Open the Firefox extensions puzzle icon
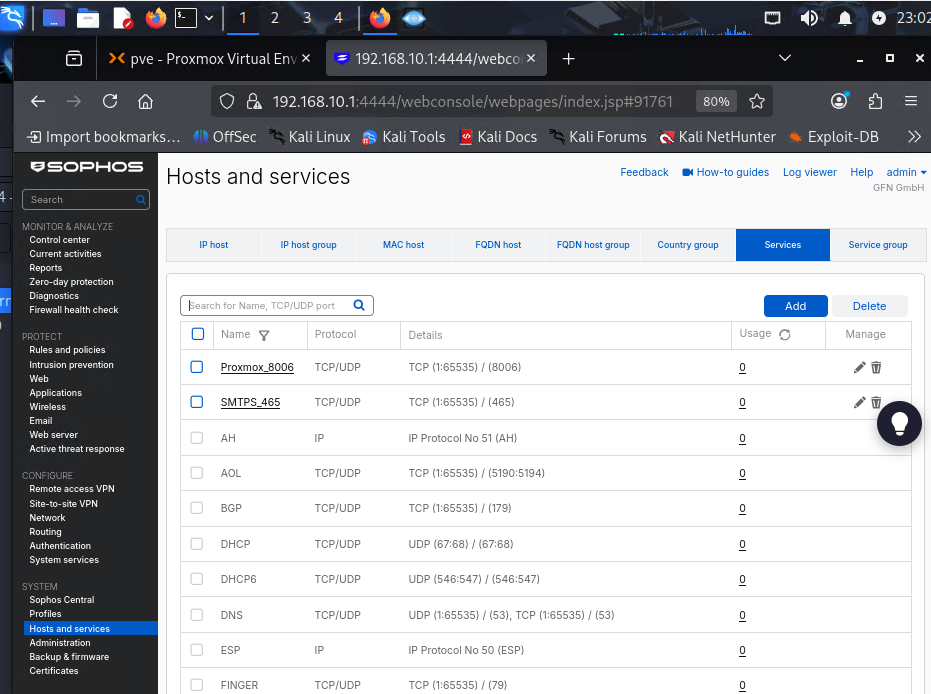 click(x=876, y=101)
